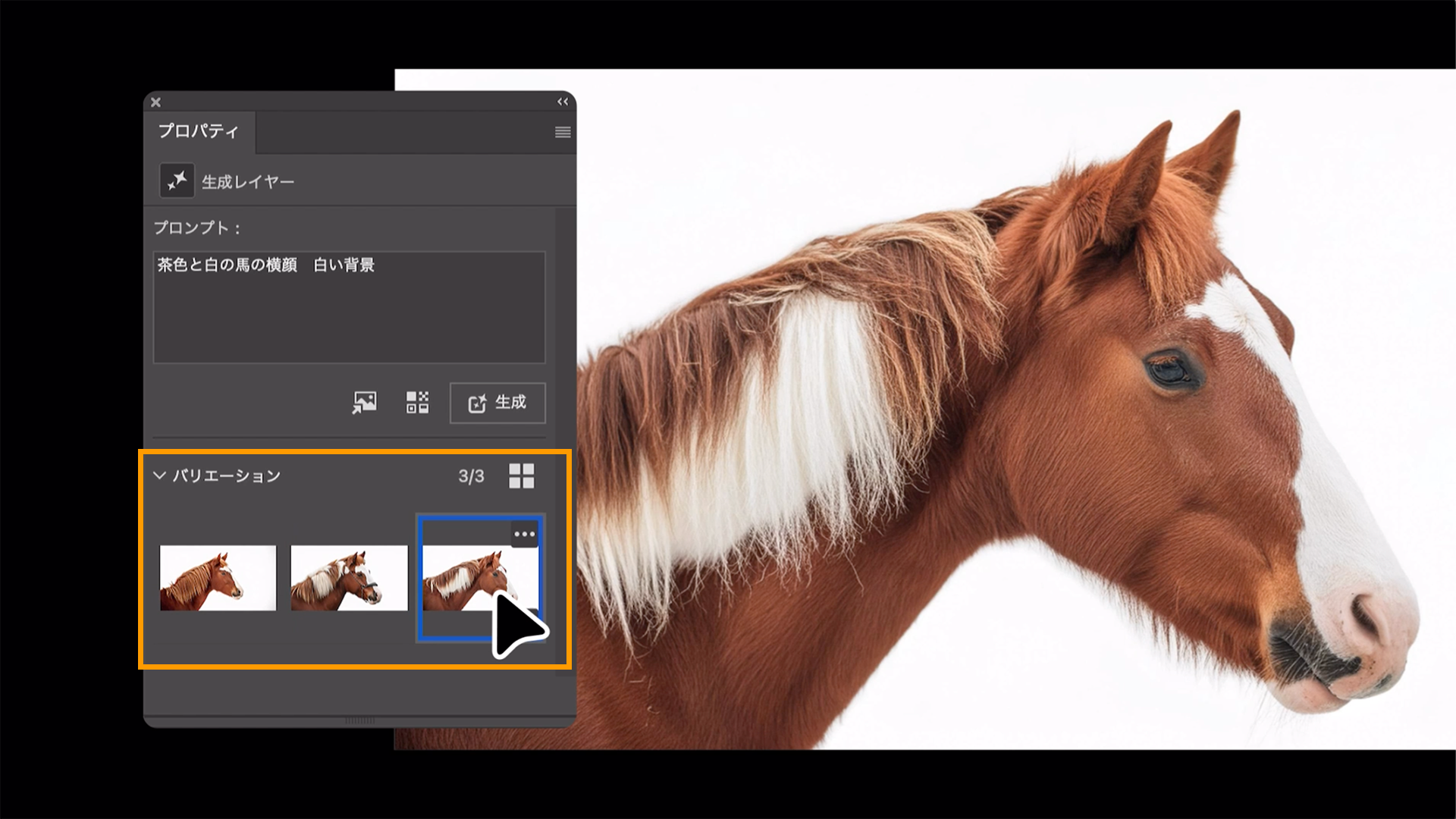Close the Properties panel with X icon

[x=155, y=102]
